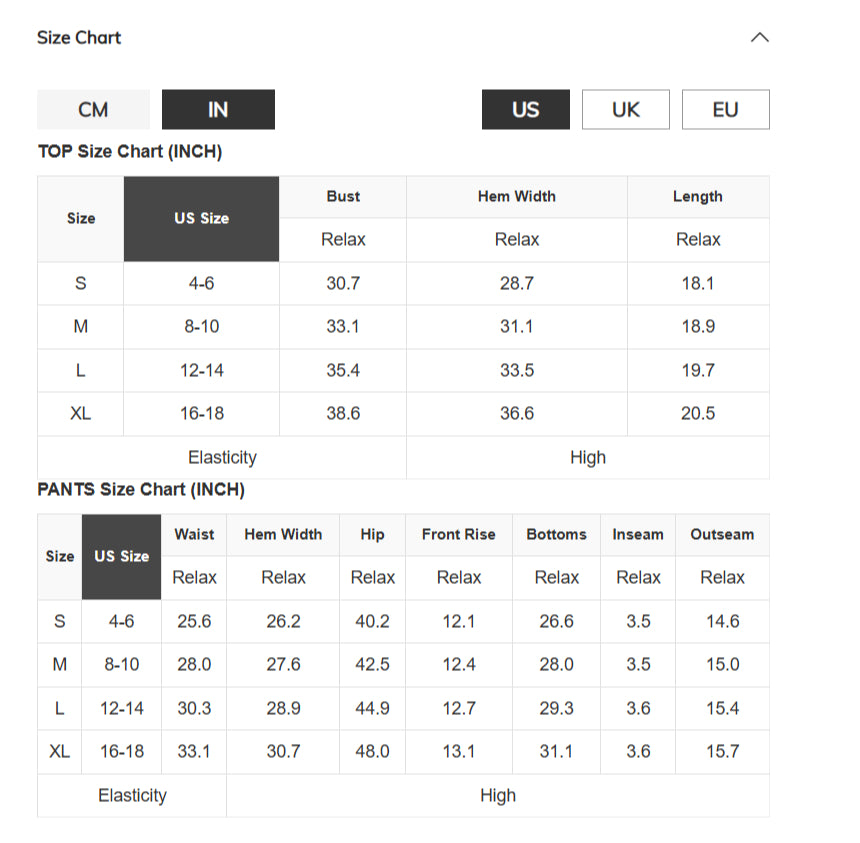Select US sizing region
The image size is (860, 843).
(x=525, y=110)
